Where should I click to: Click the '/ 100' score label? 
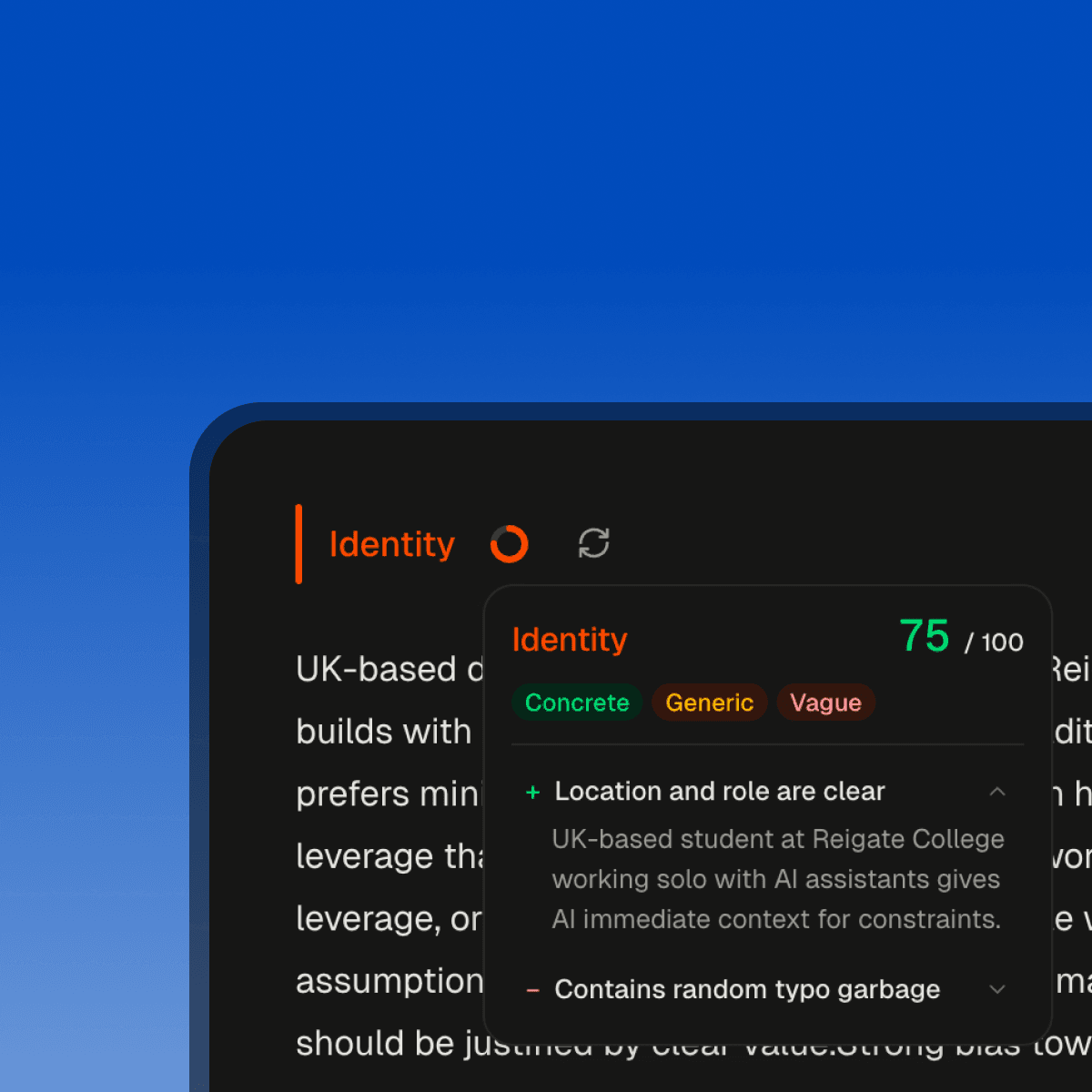pyautogui.click(x=994, y=642)
